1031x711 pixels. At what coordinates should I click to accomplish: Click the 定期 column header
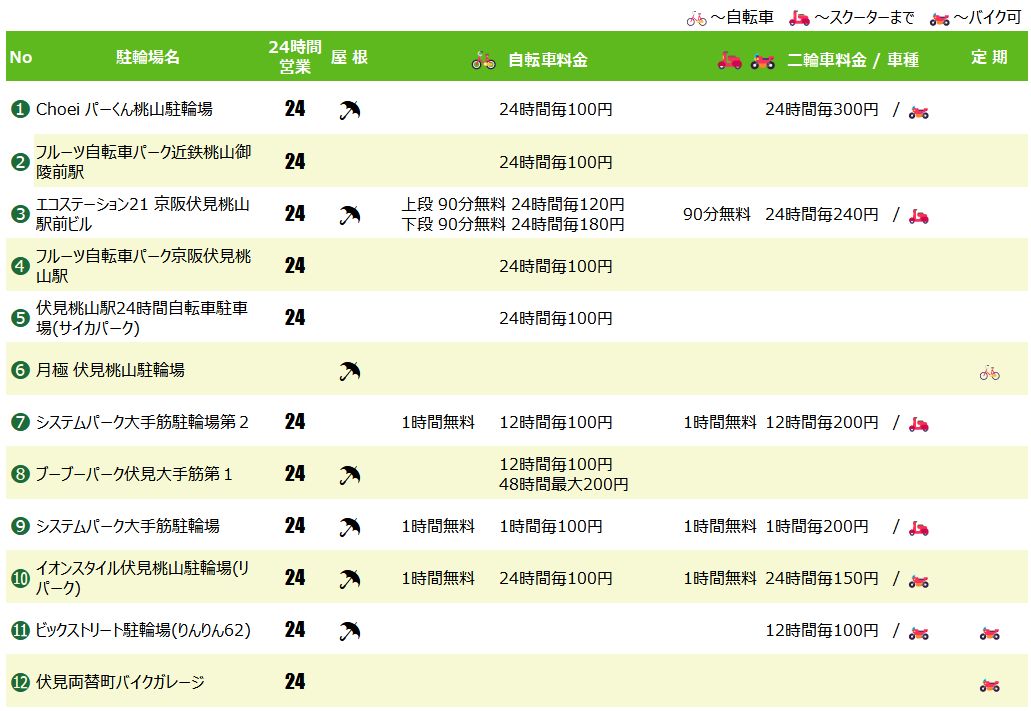989,58
